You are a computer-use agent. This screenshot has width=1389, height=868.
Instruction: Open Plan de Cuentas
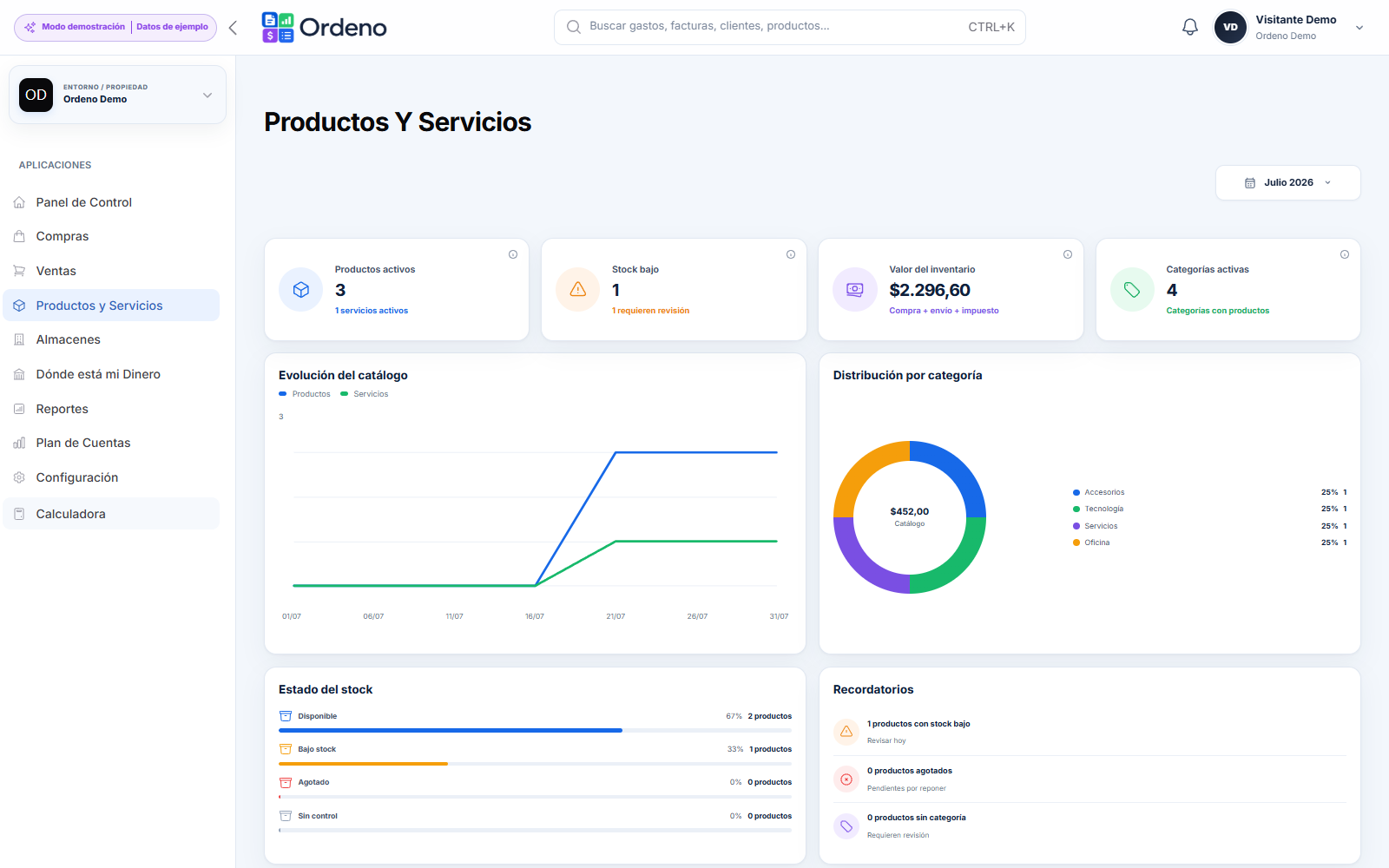click(x=111, y=443)
